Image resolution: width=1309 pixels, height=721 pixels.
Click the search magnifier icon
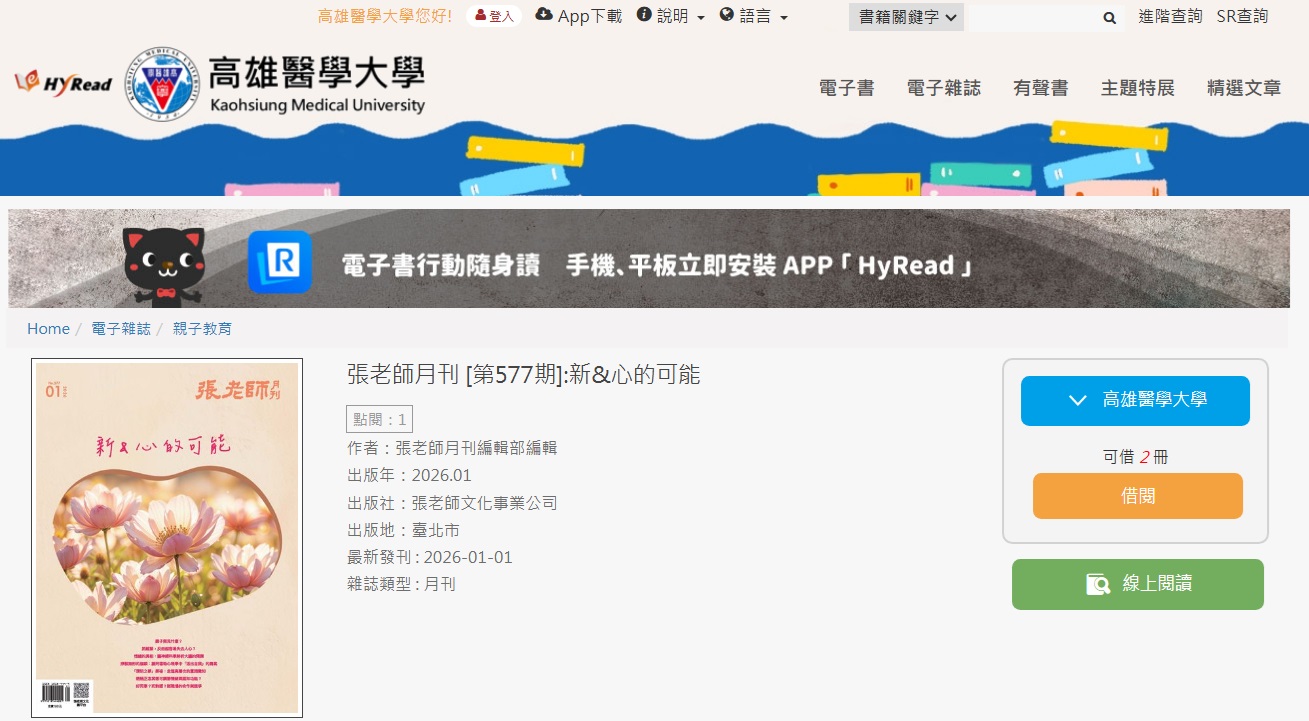point(1109,17)
